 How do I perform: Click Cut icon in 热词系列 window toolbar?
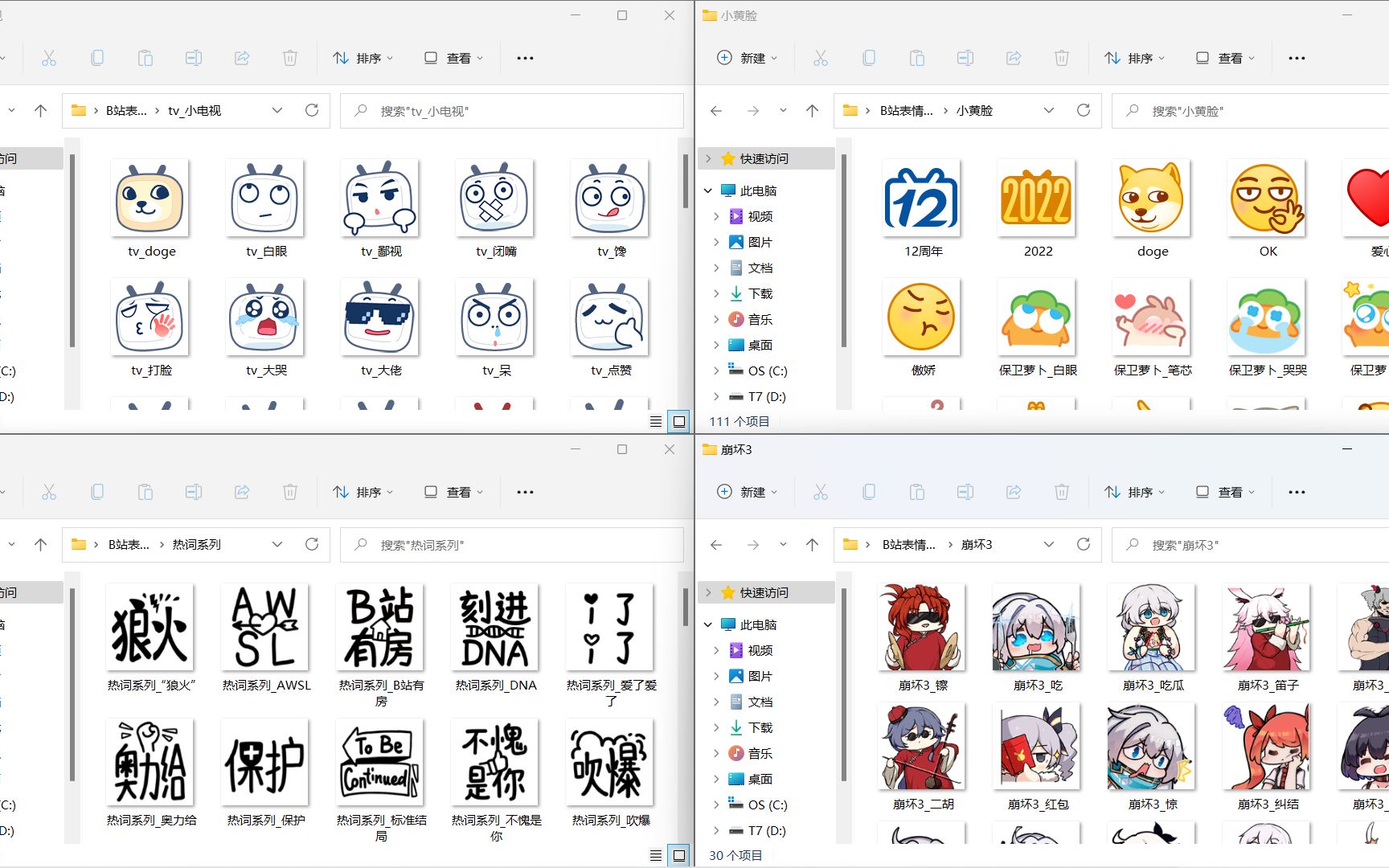[49, 492]
